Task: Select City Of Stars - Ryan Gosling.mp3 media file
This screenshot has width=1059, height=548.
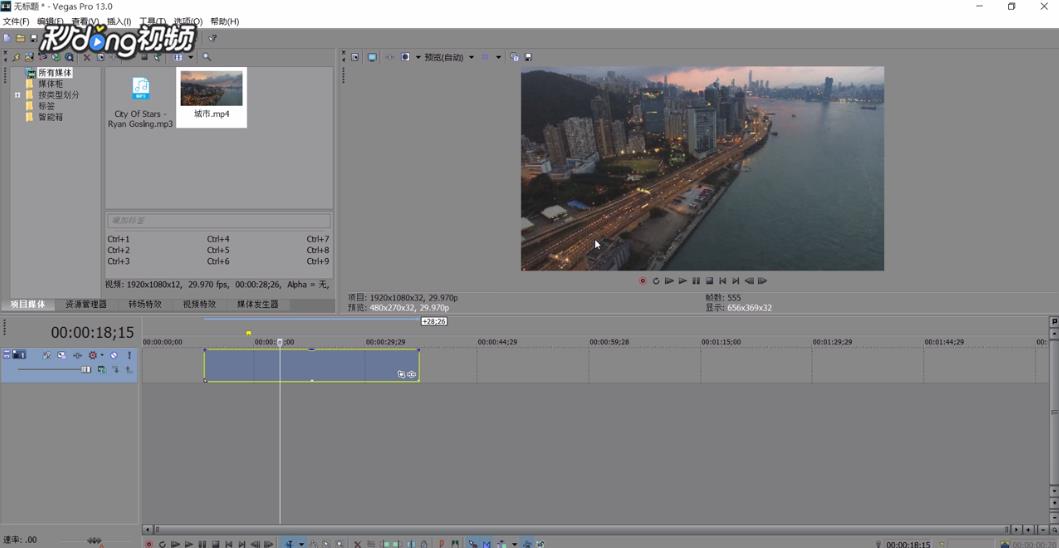Action: point(140,101)
